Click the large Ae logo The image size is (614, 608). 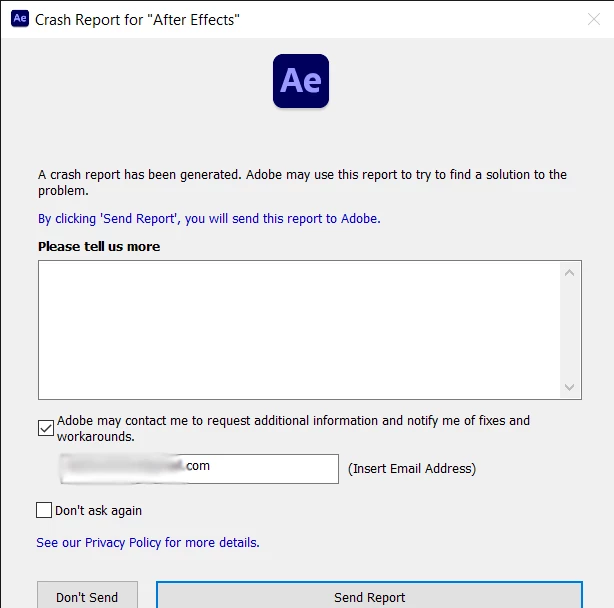[x=301, y=81]
